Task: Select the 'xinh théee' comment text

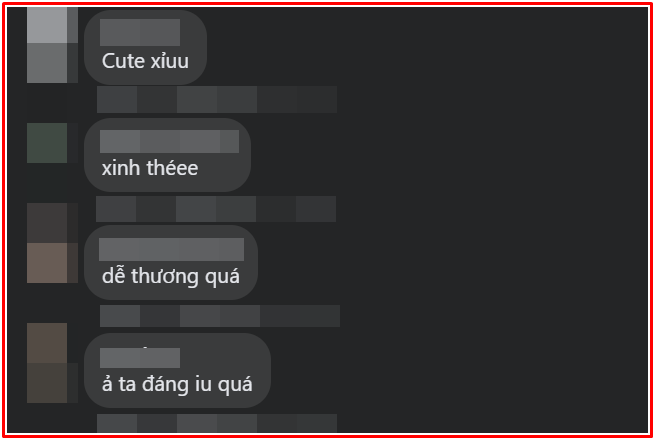Action: coord(150,168)
